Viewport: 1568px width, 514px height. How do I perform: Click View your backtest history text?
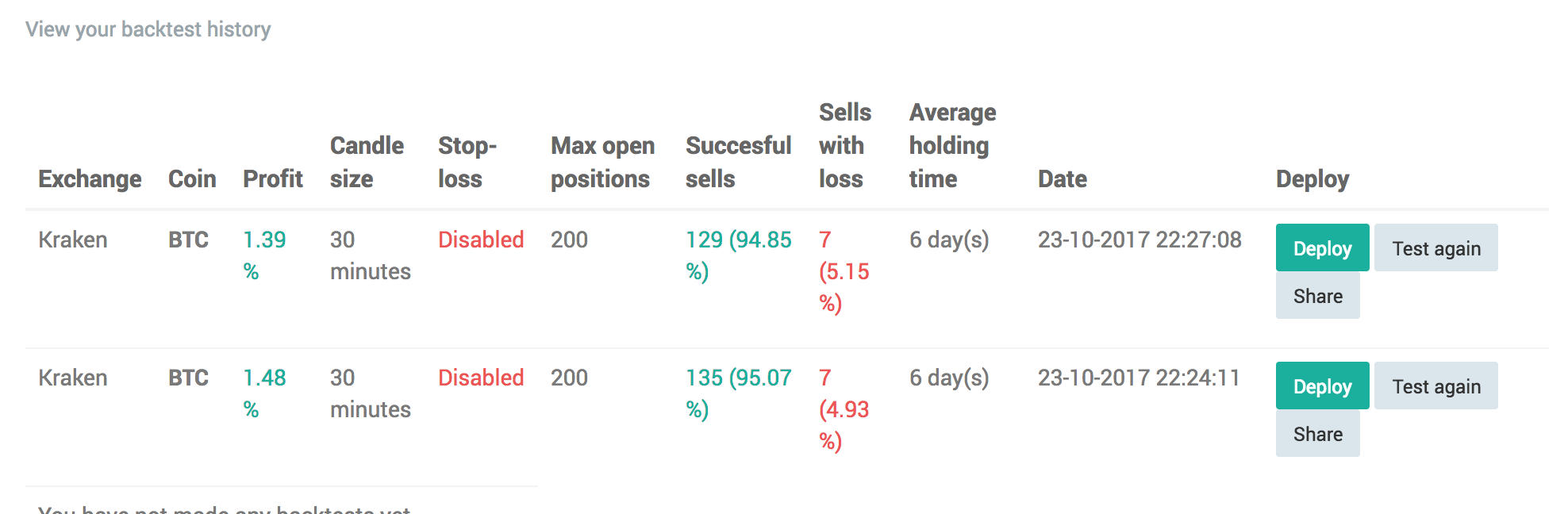[x=148, y=29]
